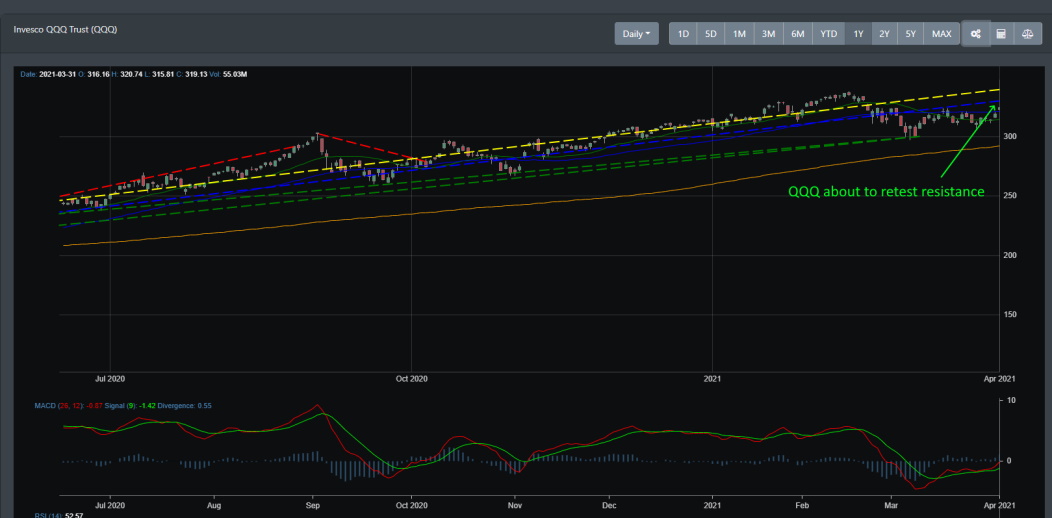Click the Date 2021-03-31 readout
1052x518 pixels.
[48, 74]
